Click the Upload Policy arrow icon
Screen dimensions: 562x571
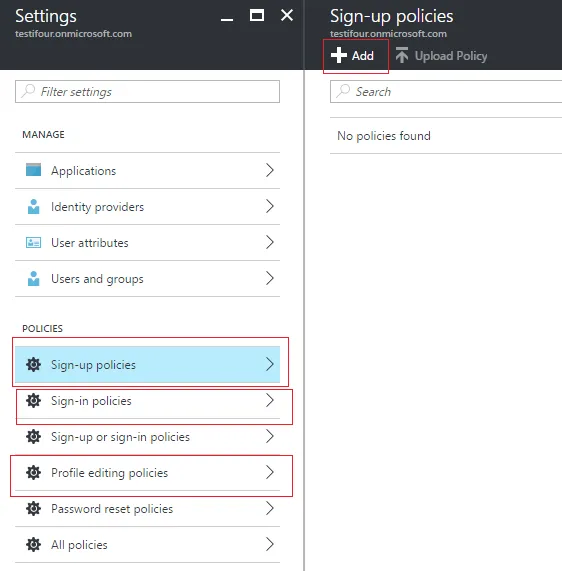pos(402,55)
